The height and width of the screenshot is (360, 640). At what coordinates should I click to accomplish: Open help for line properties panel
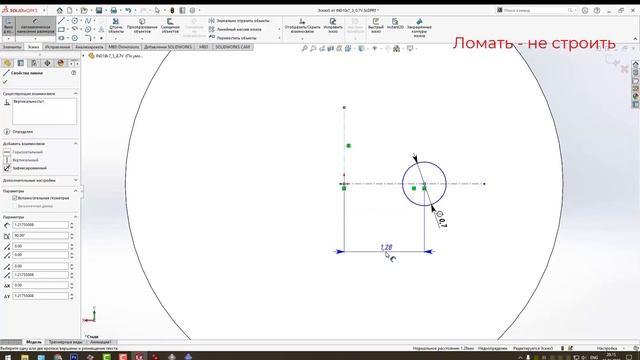[73, 73]
